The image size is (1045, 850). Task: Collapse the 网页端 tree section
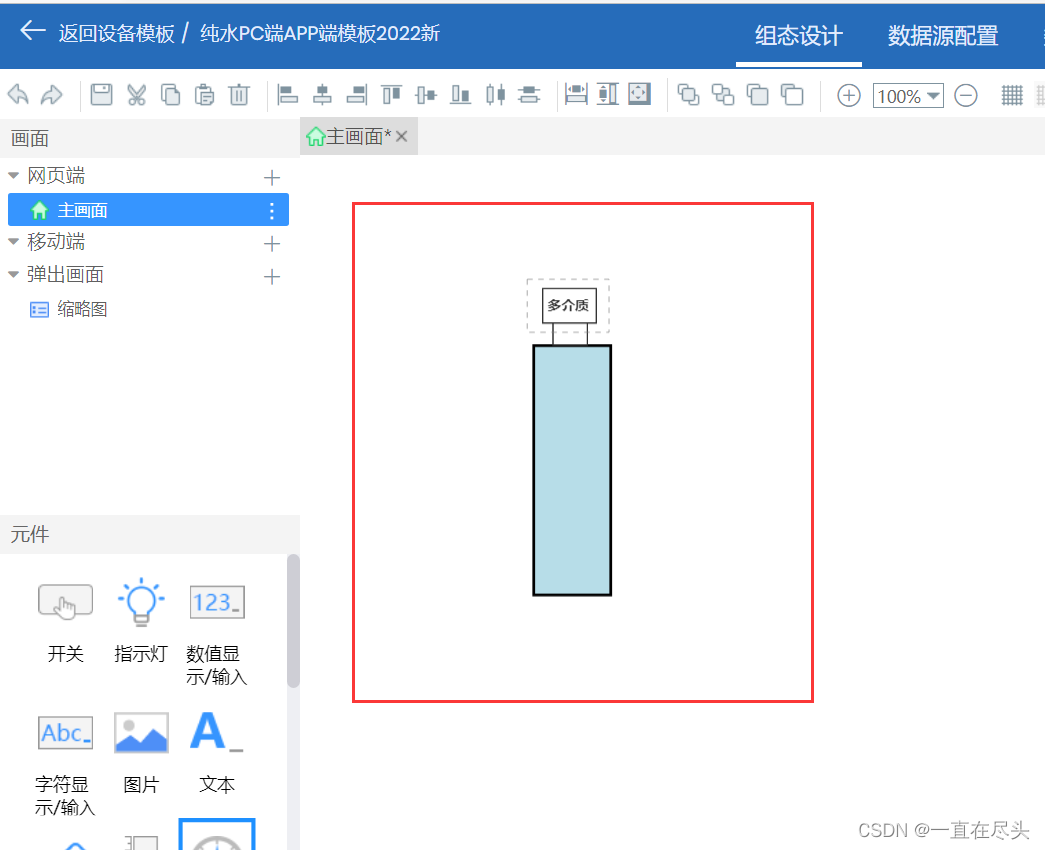point(13,176)
